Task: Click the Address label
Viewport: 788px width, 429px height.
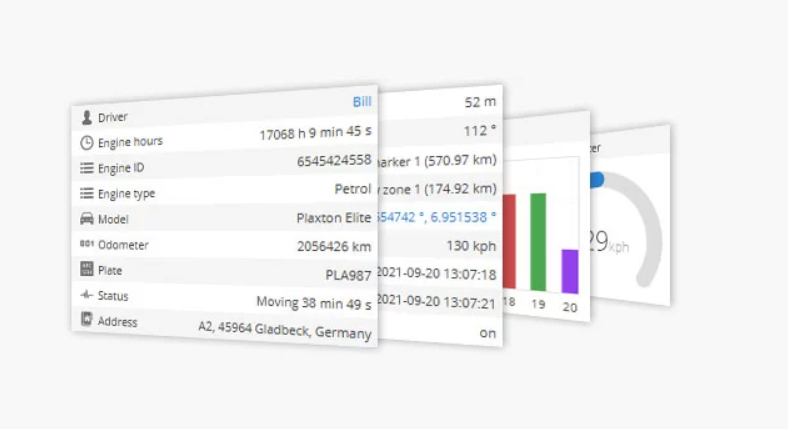Action: coord(118,321)
